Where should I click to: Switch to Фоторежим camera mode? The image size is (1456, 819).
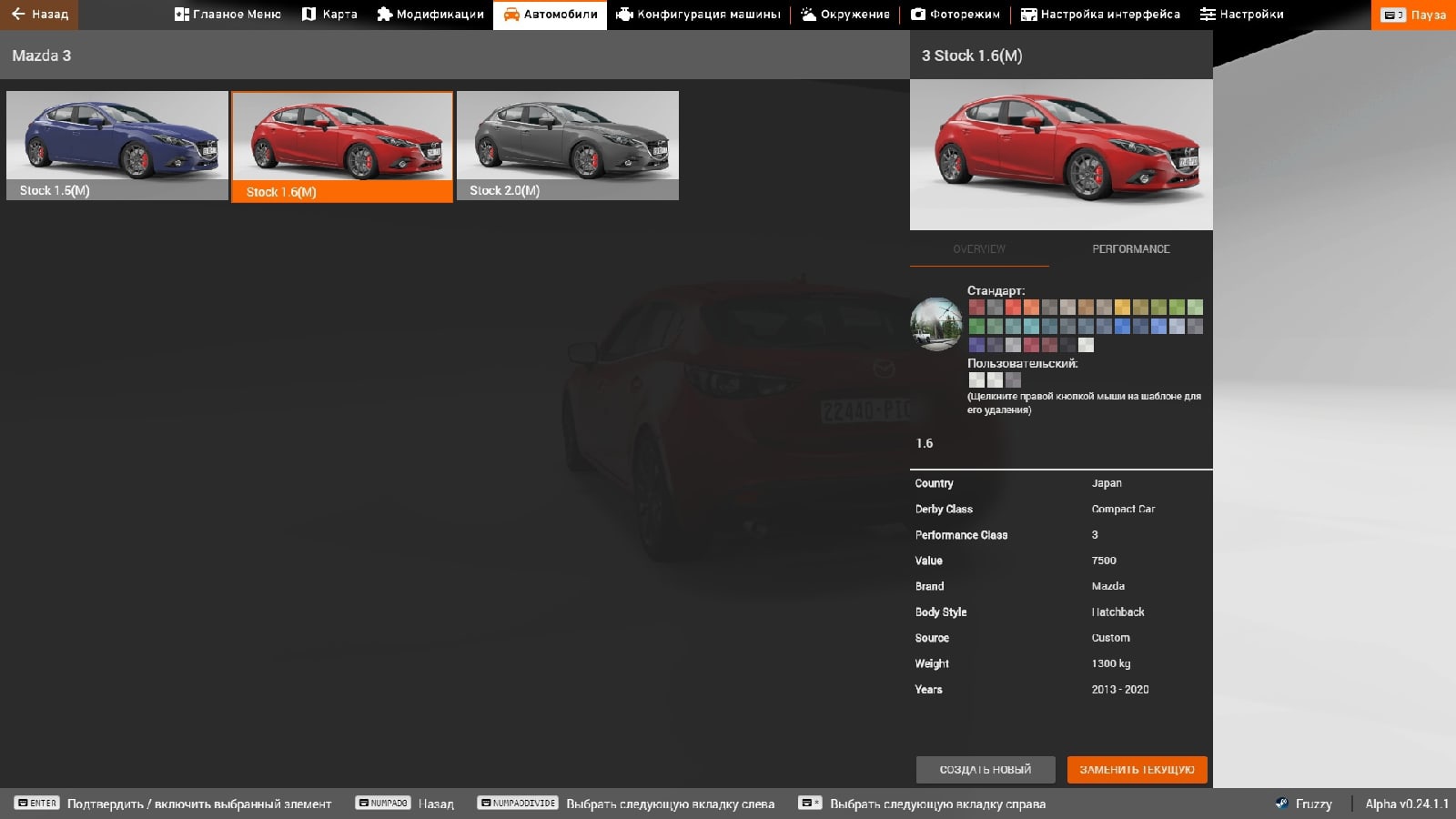(x=955, y=15)
